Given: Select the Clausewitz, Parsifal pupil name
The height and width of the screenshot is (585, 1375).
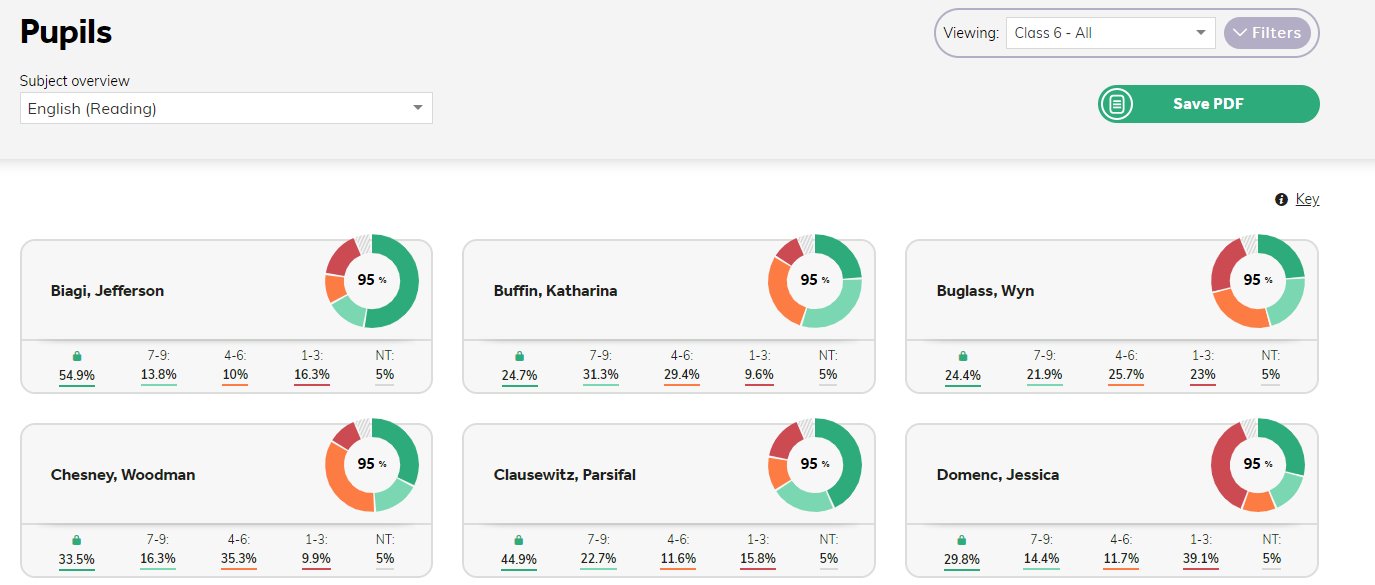Looking at the screenshot, I should [x=565, y=475].
